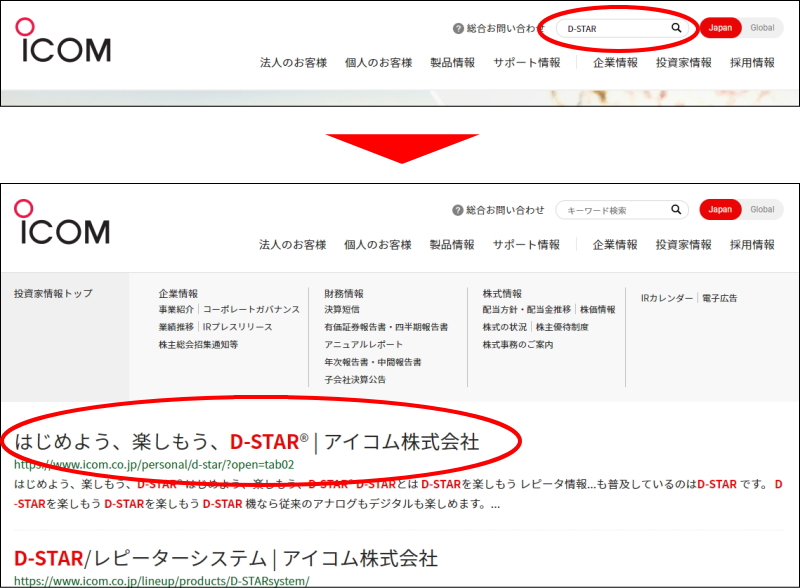The width and height of the screenshot is (800, 588).
Task: Open 配当方針・配当金推移 link
Action: click(x=527, y=309)
